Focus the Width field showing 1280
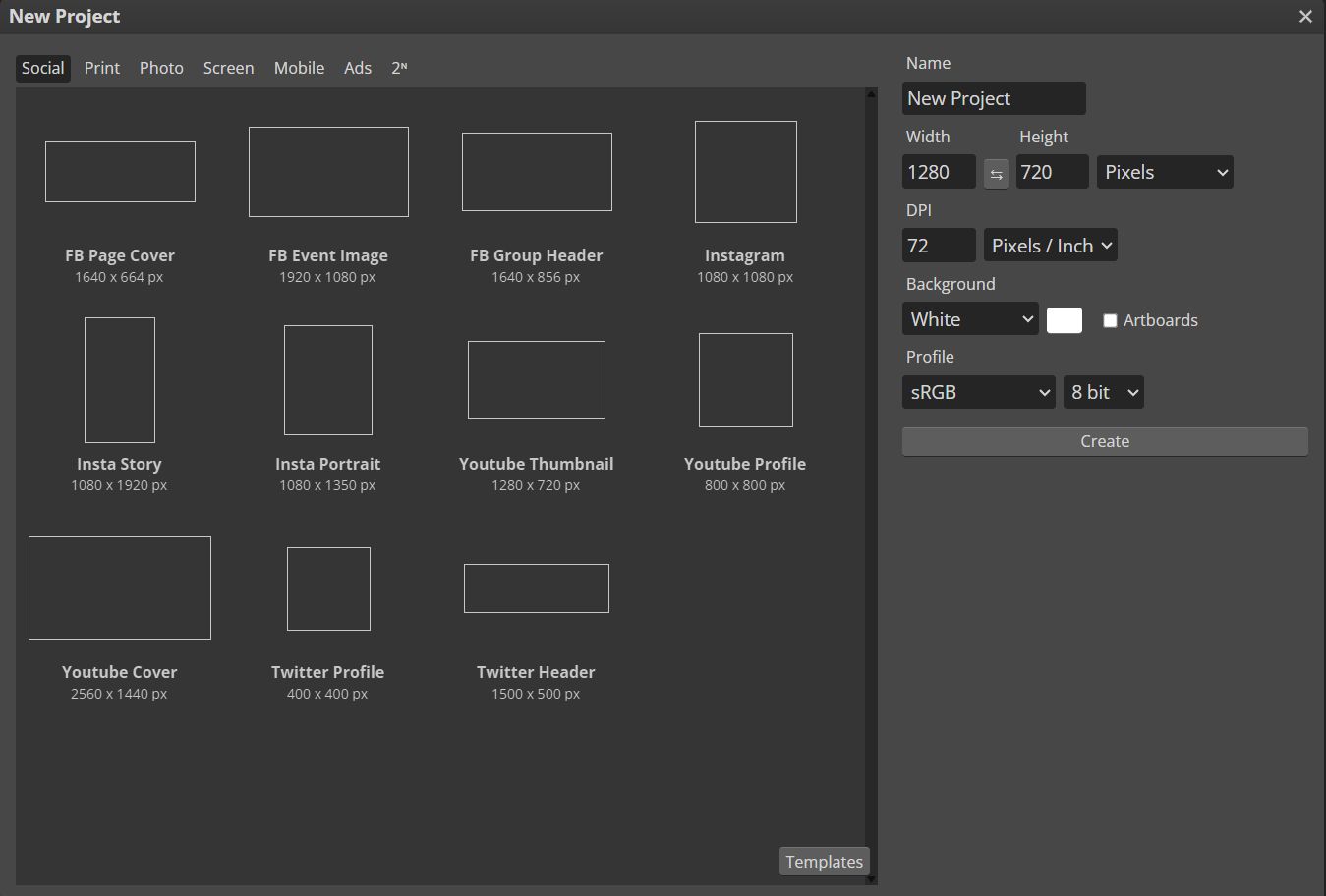This screenshot has height=896, width=1326. click(939, 172)
